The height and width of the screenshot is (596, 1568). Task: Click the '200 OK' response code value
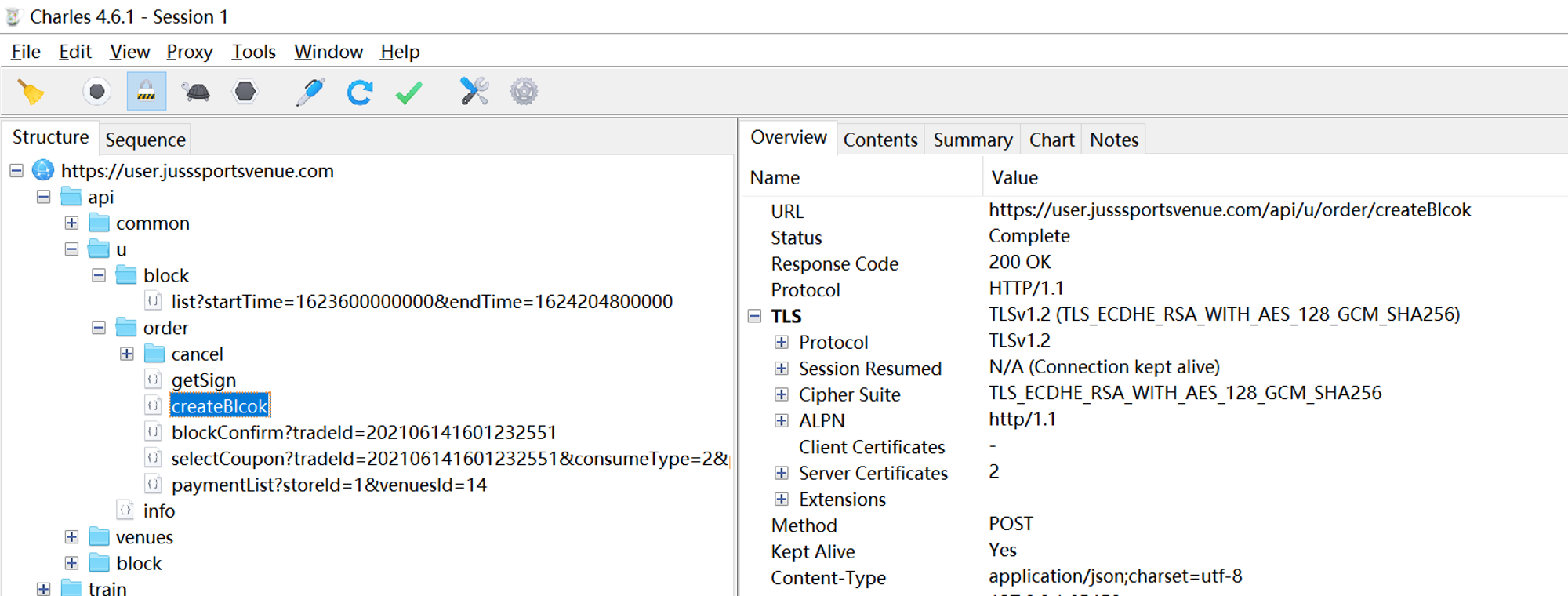(x=1019, y=262)
